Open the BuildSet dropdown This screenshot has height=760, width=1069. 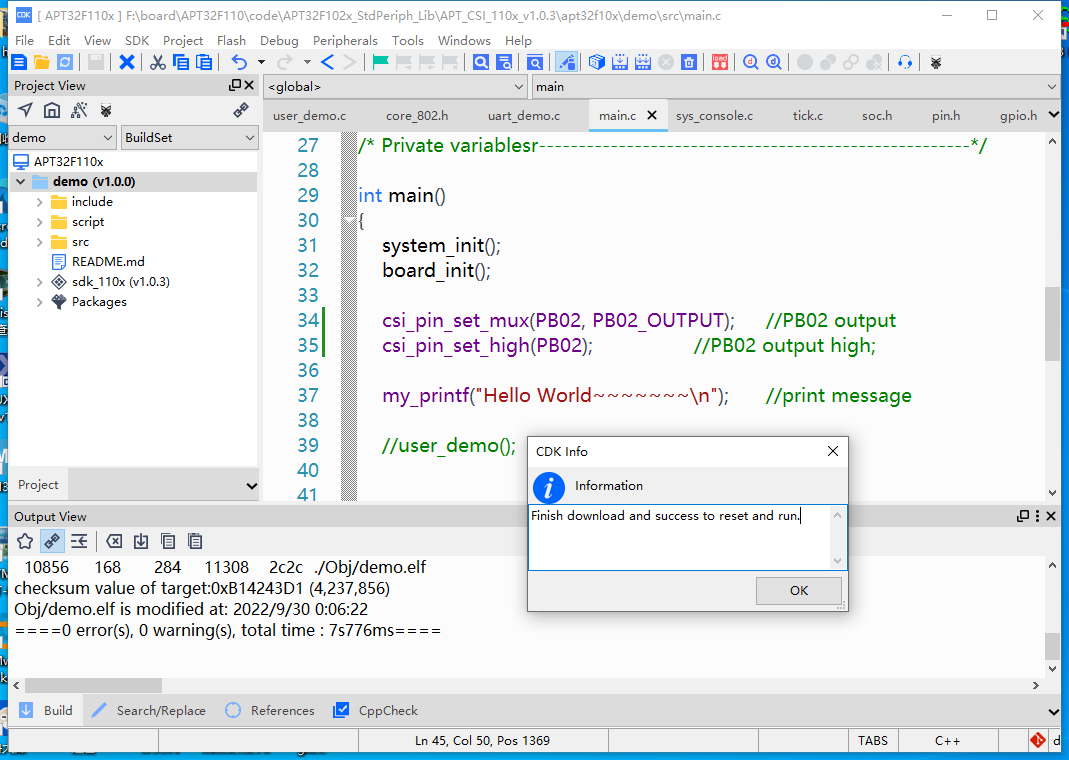coord(190,137)
